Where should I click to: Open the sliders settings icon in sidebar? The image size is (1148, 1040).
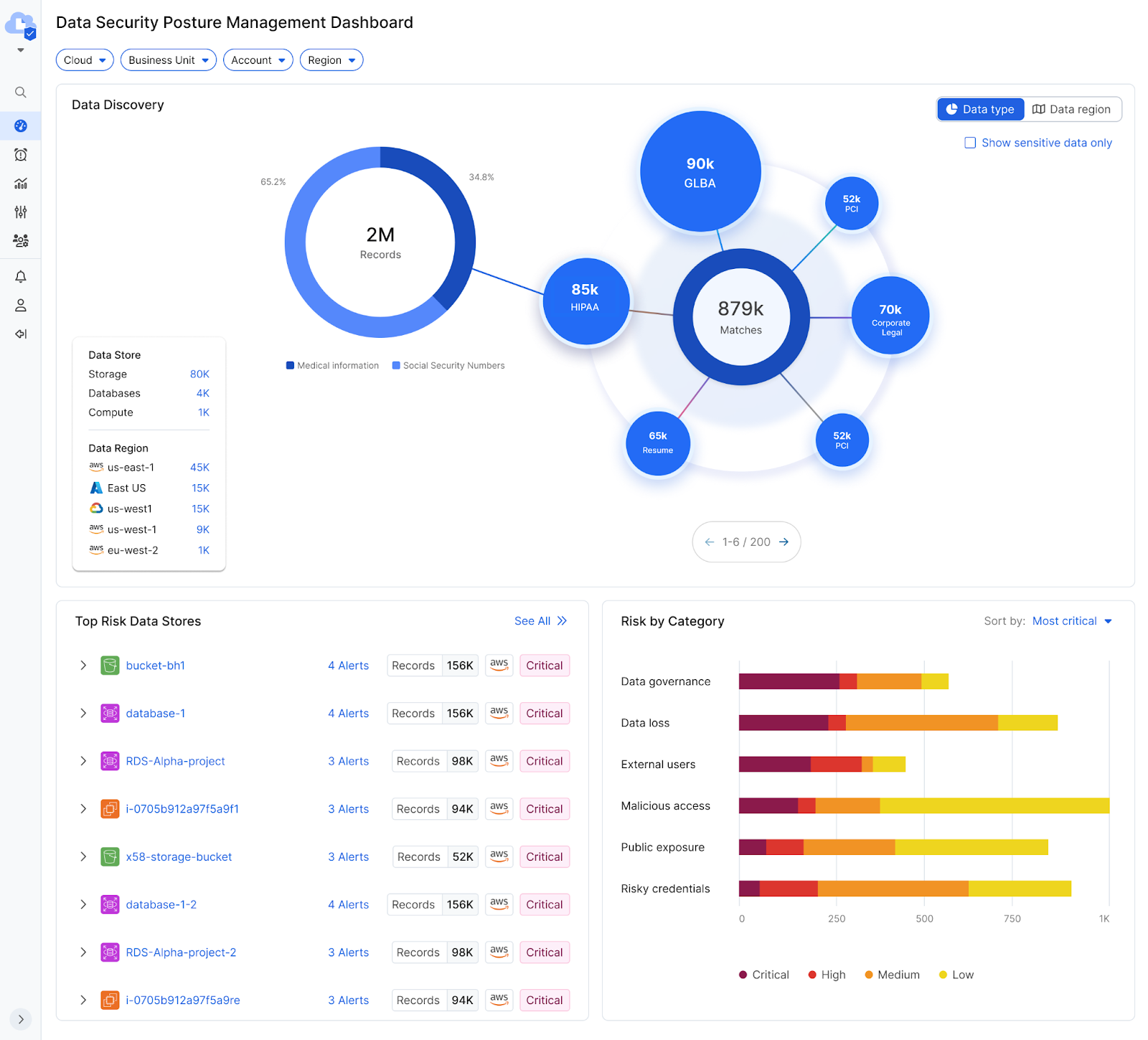pos(21,212)
